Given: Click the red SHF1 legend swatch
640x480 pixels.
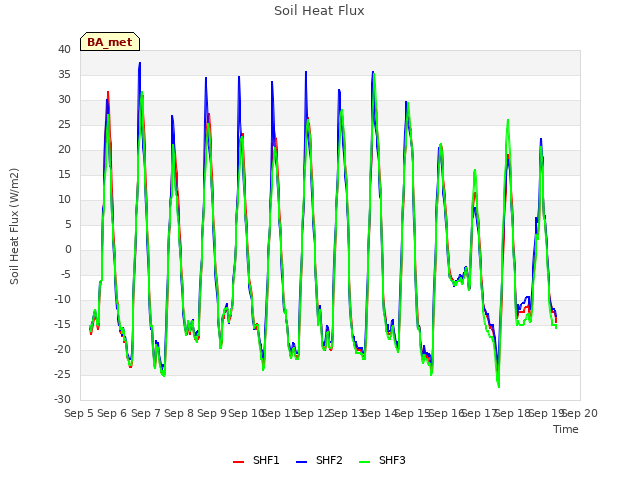Looking at the screenshot, I should pos(238,462).
